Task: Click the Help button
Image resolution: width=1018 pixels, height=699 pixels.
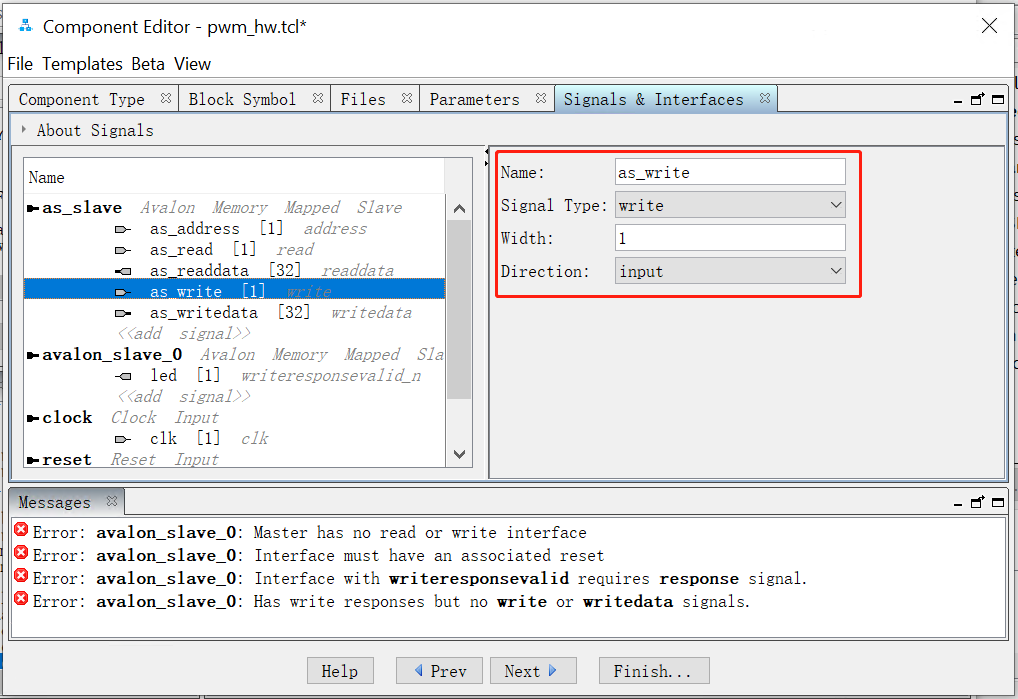Action: (x=340, y=670)
